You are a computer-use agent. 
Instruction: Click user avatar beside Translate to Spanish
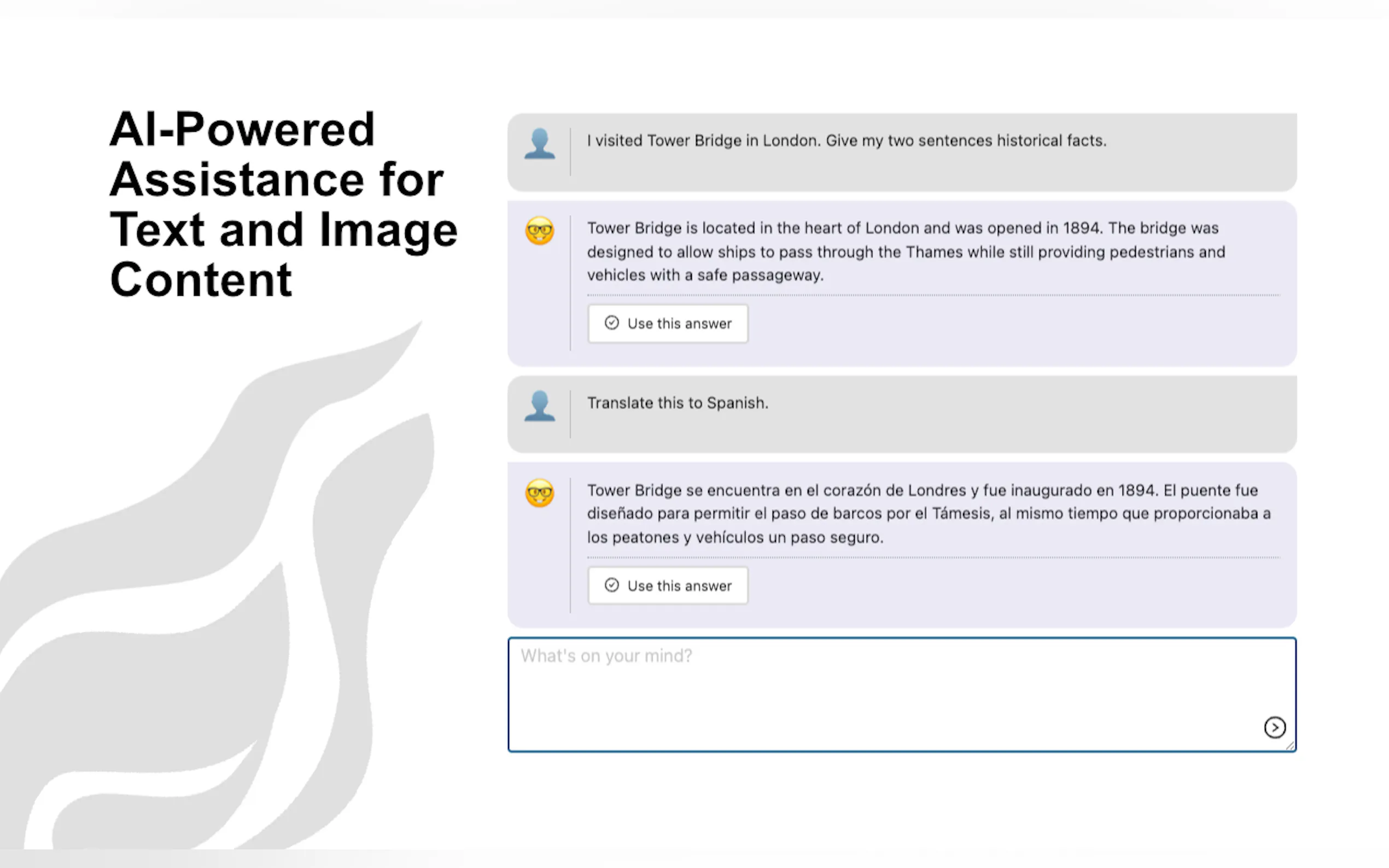tap(539, 406)
